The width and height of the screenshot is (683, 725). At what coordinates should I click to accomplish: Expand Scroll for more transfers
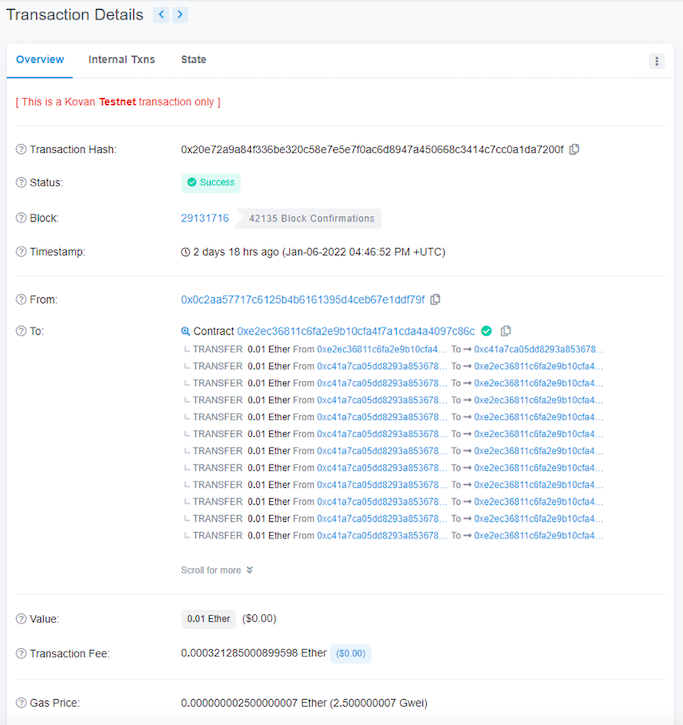pyautogui.click(x=217, y=570)
